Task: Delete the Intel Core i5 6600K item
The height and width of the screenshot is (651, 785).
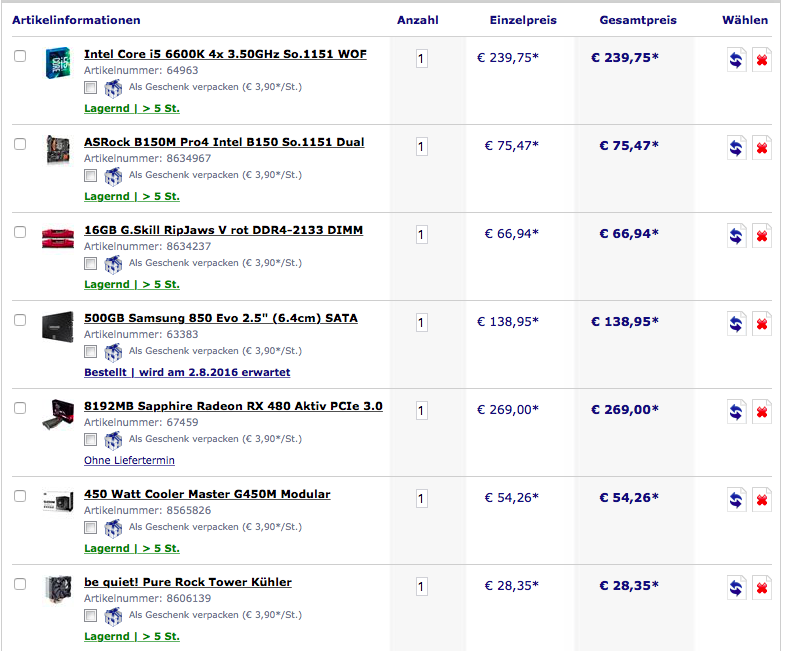Action: click(761, 59)
